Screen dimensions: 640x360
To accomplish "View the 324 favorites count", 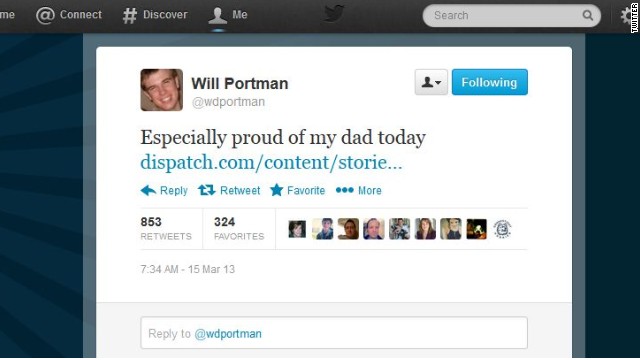I will click(x=239, y=229).
